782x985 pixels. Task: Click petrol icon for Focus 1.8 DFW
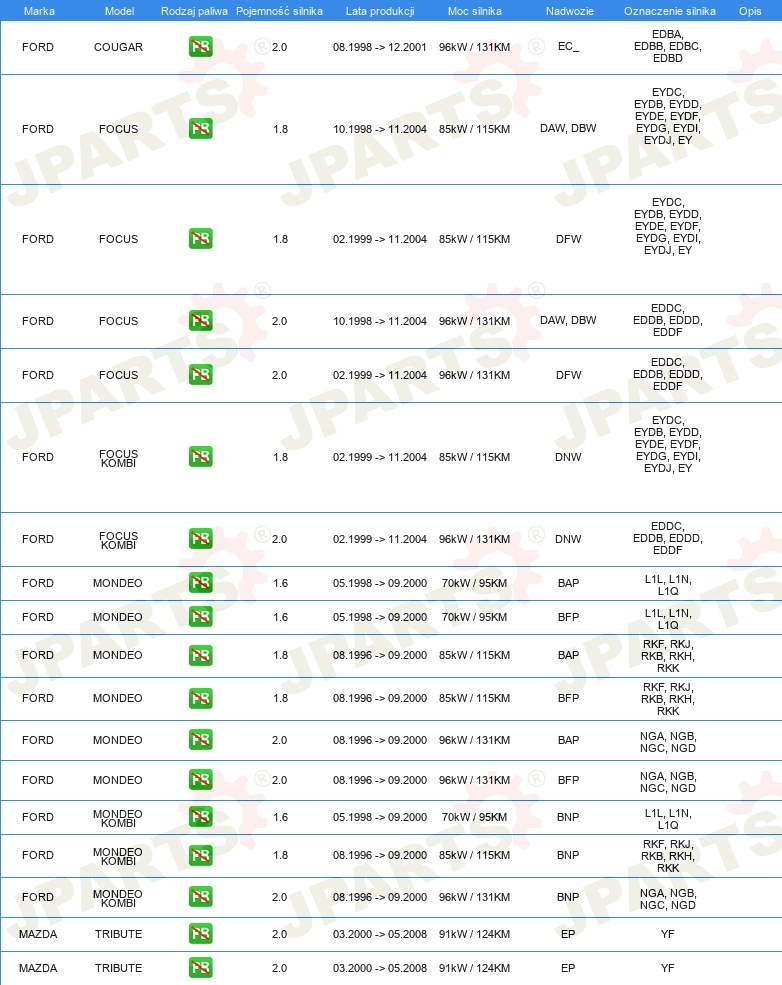pyautogui.click(x=200, y=239)
